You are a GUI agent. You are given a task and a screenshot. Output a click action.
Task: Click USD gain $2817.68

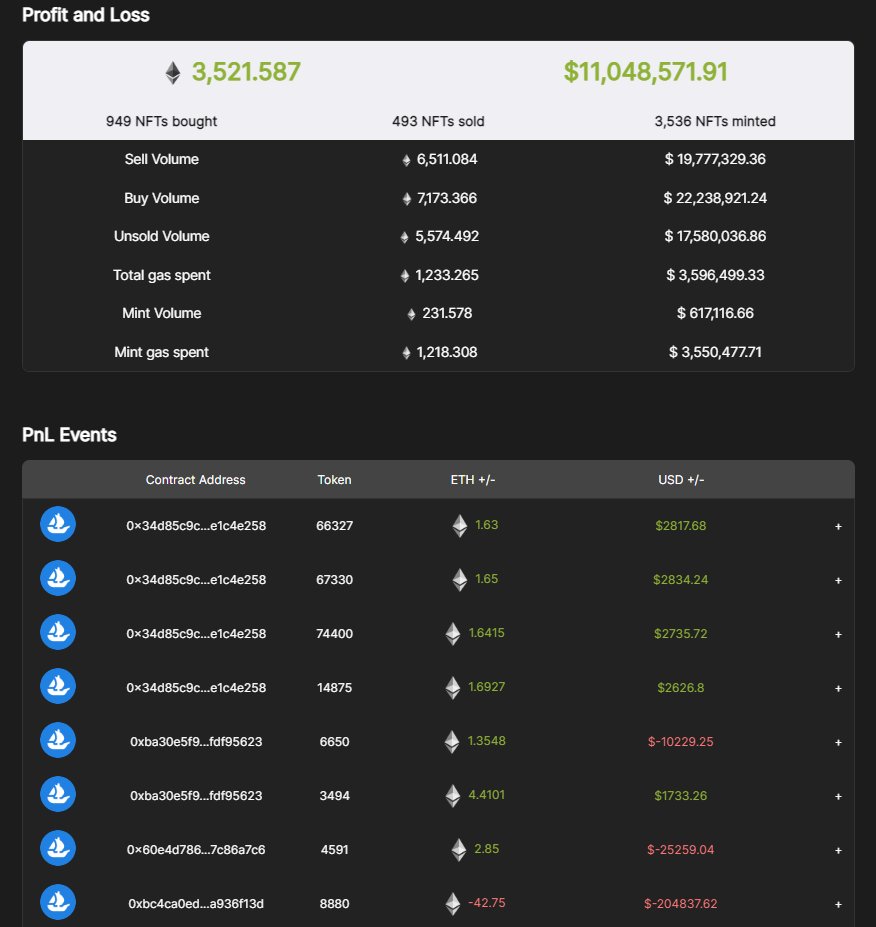point(680,526)
